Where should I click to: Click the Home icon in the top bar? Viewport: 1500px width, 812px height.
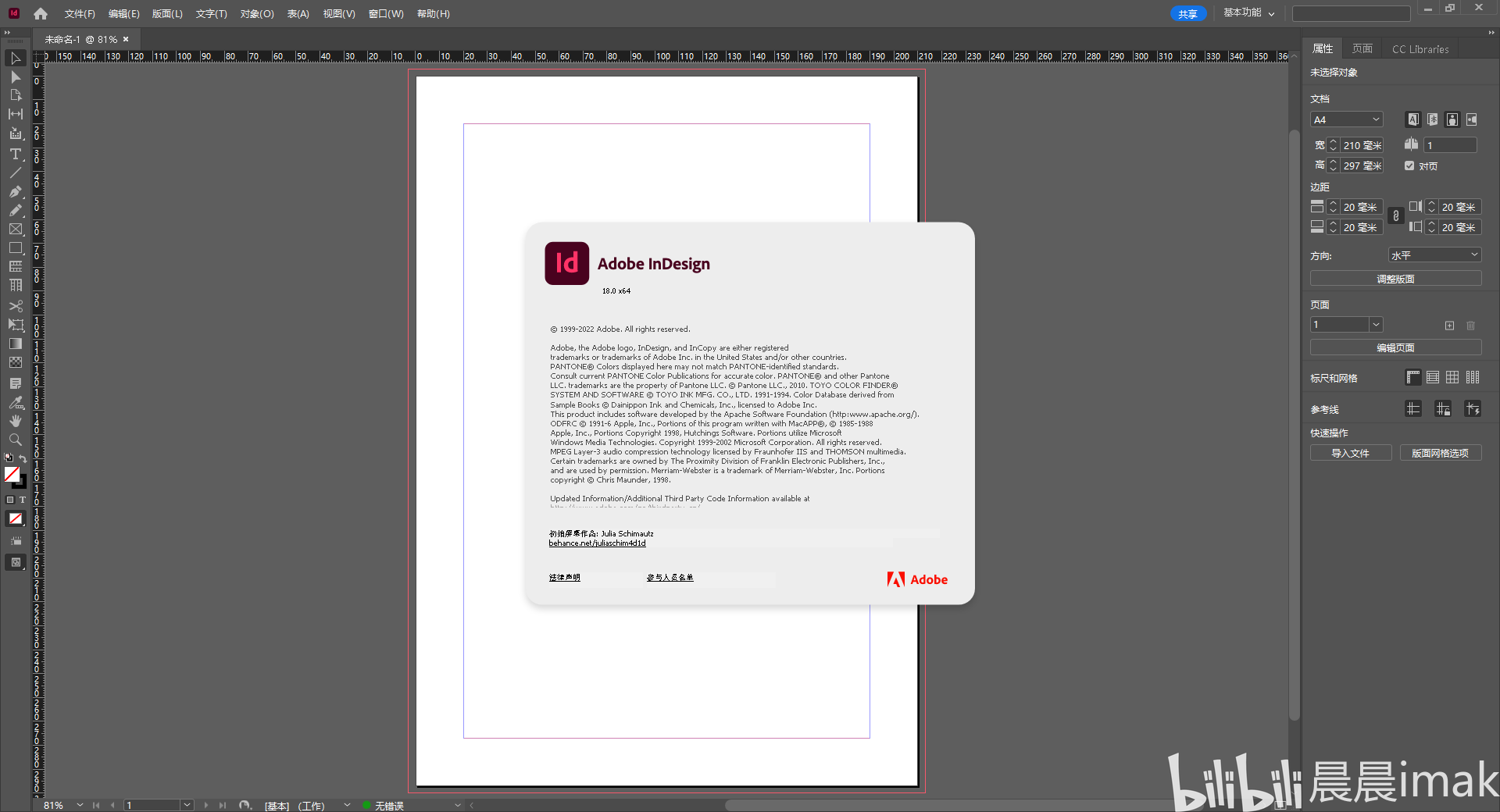[x=41, y=13]
